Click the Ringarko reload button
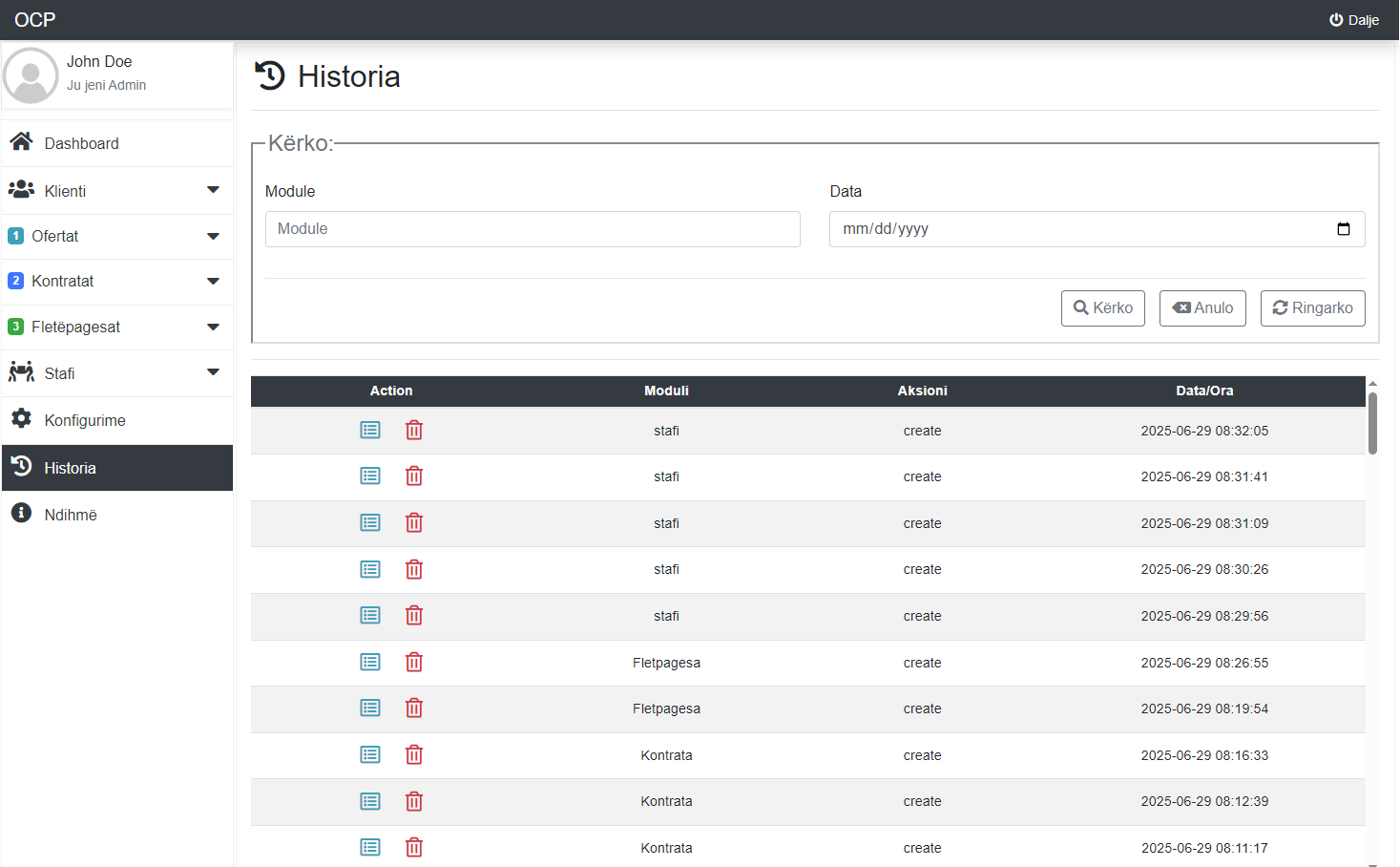The height and width of the screenshot is (867, 1400). 1313,308
